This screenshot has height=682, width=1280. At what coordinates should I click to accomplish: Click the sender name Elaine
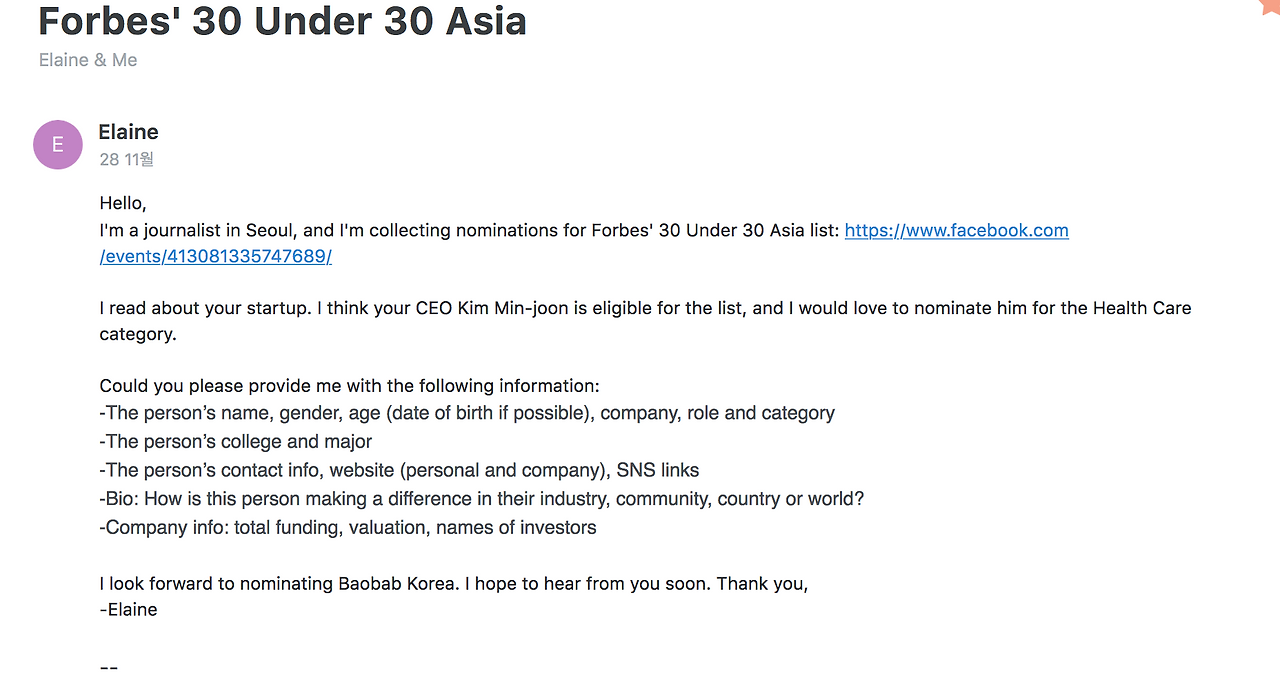pos(128,132)
